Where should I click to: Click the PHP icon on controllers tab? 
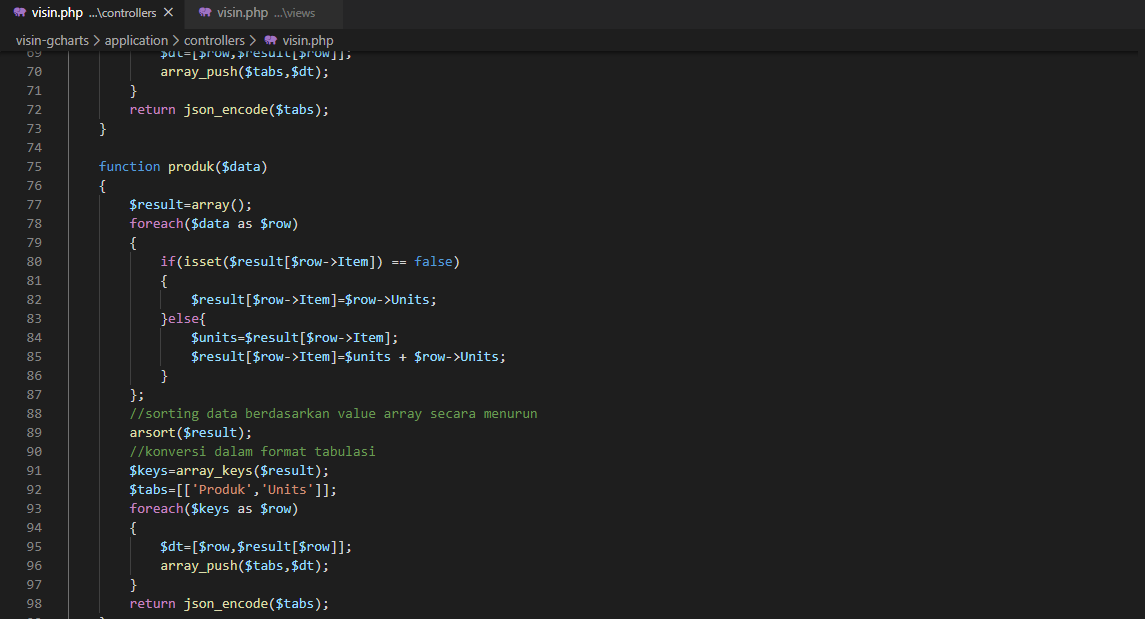(x=20, y=12)
